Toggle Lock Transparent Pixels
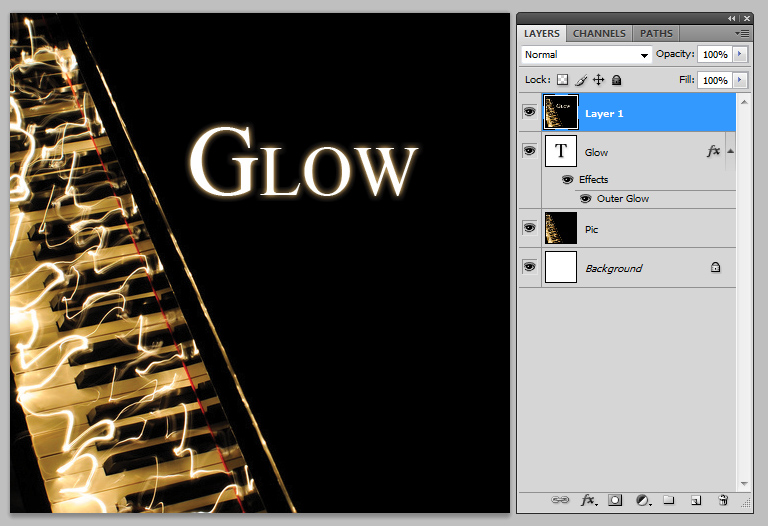 point(562,80)
